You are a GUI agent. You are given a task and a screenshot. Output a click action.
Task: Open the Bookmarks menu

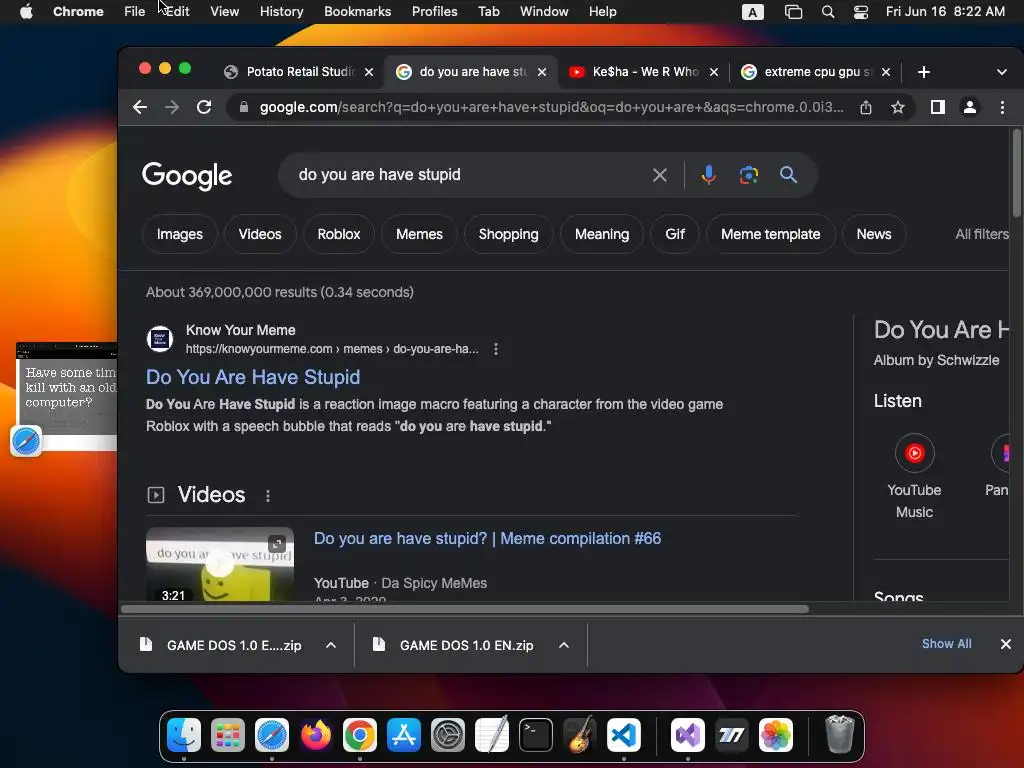[357, 12]
